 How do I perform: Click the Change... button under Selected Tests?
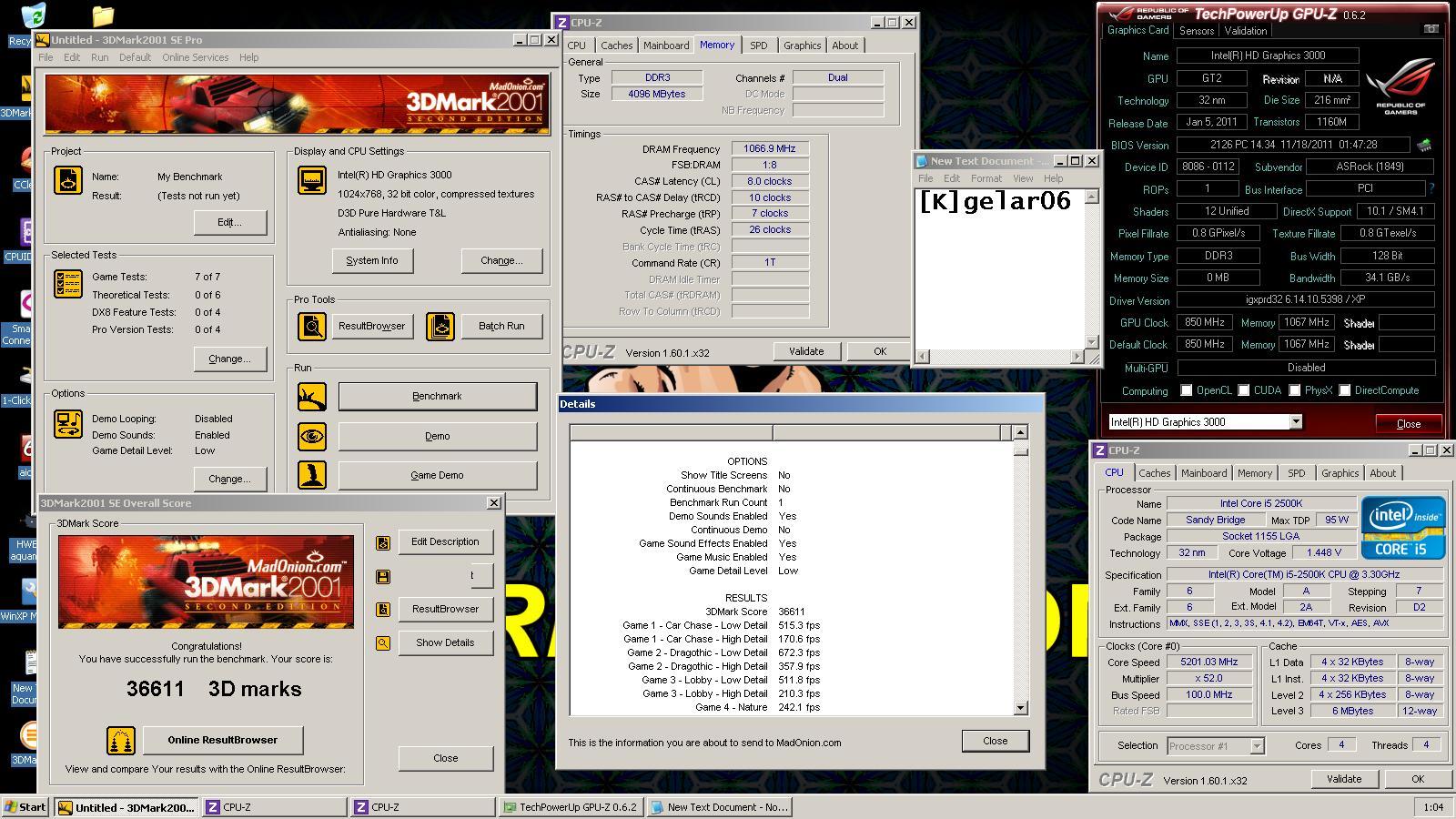pos(229,359)
